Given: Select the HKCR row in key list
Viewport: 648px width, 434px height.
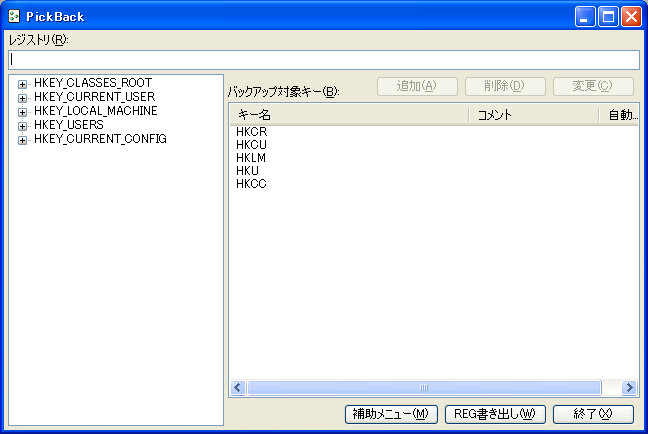Looking at the screenshot, I should click(252, 132).
